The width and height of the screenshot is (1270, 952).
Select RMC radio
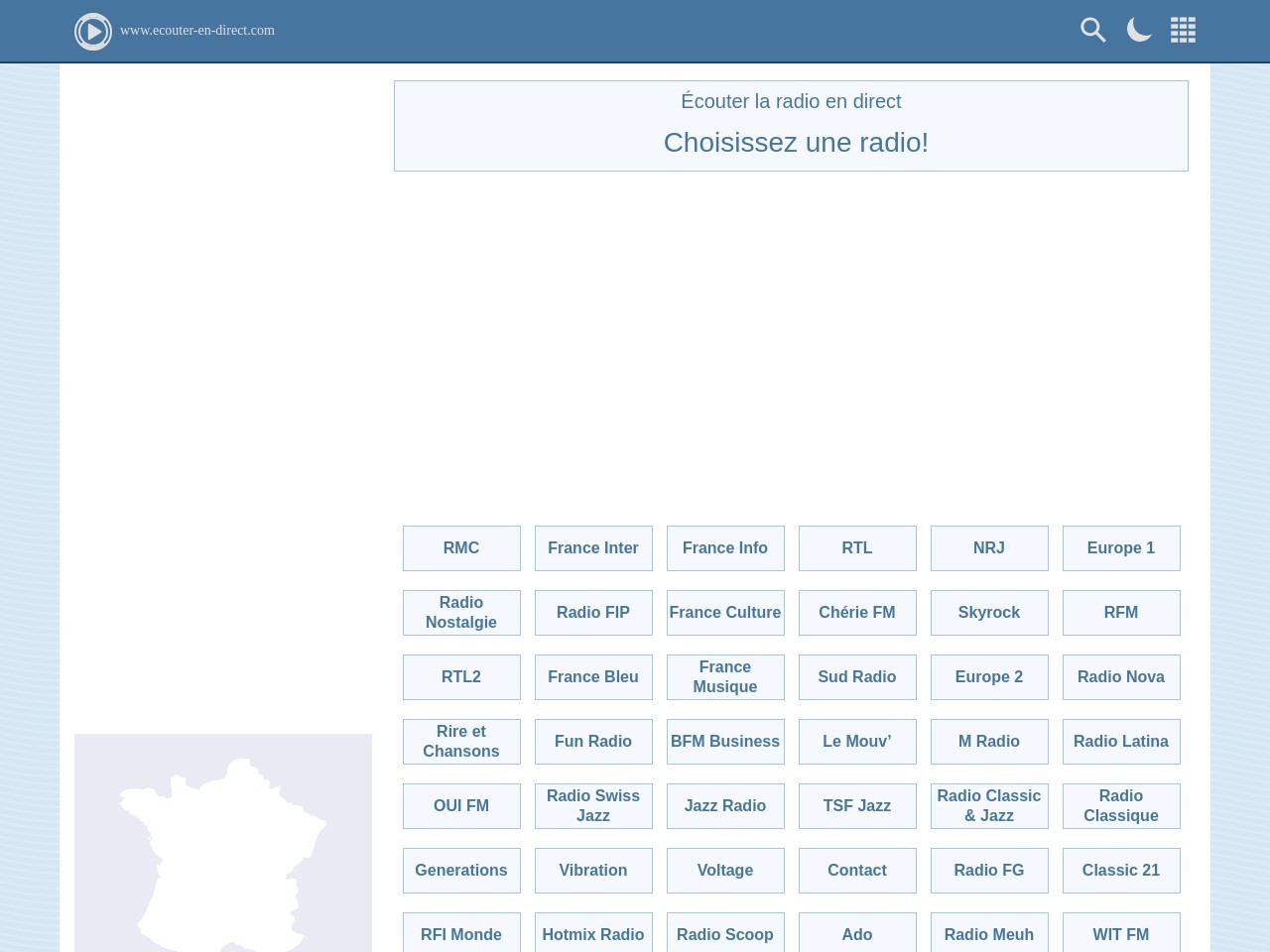pos(461,548)
